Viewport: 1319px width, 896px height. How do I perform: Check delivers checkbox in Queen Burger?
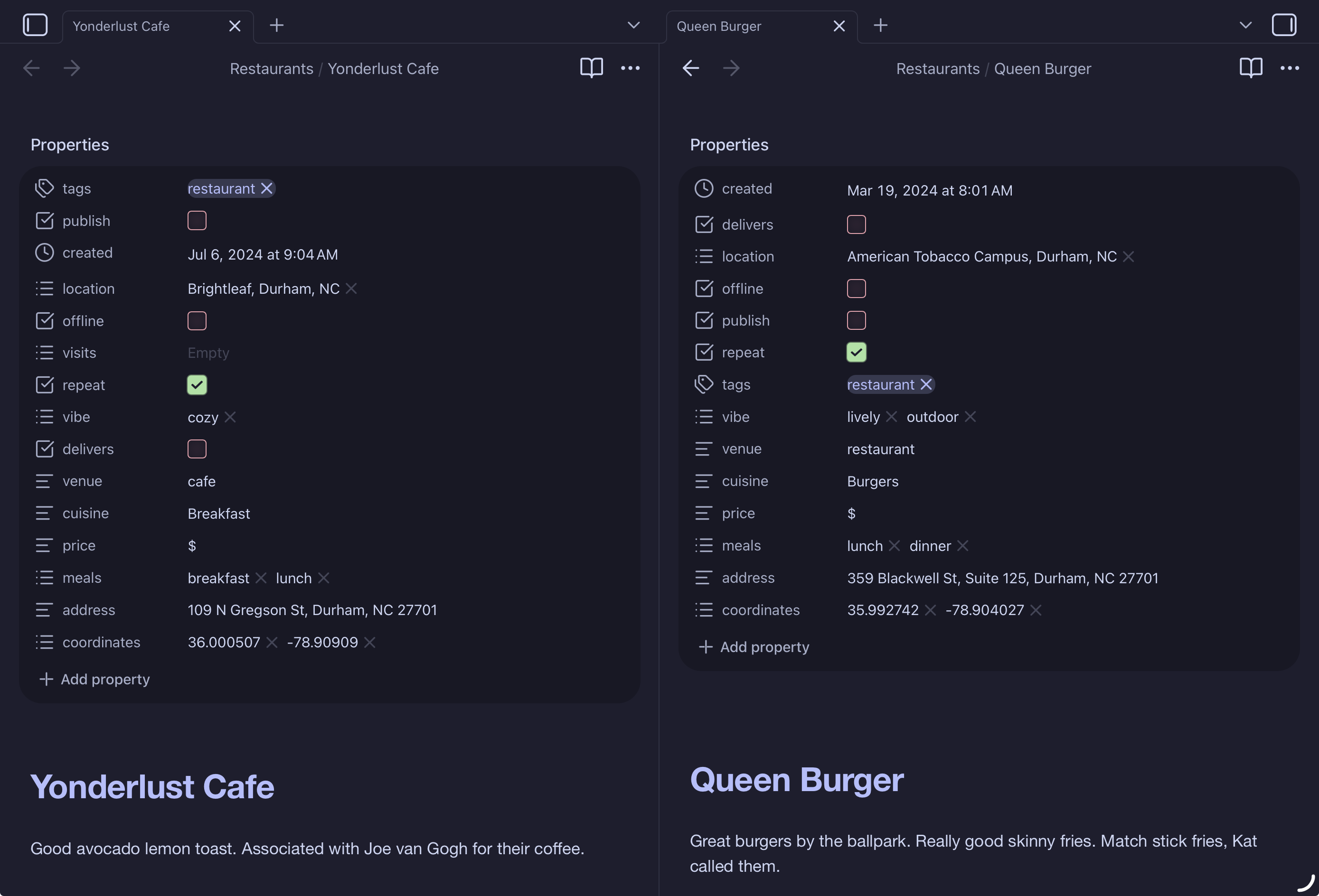pos(857,224)
